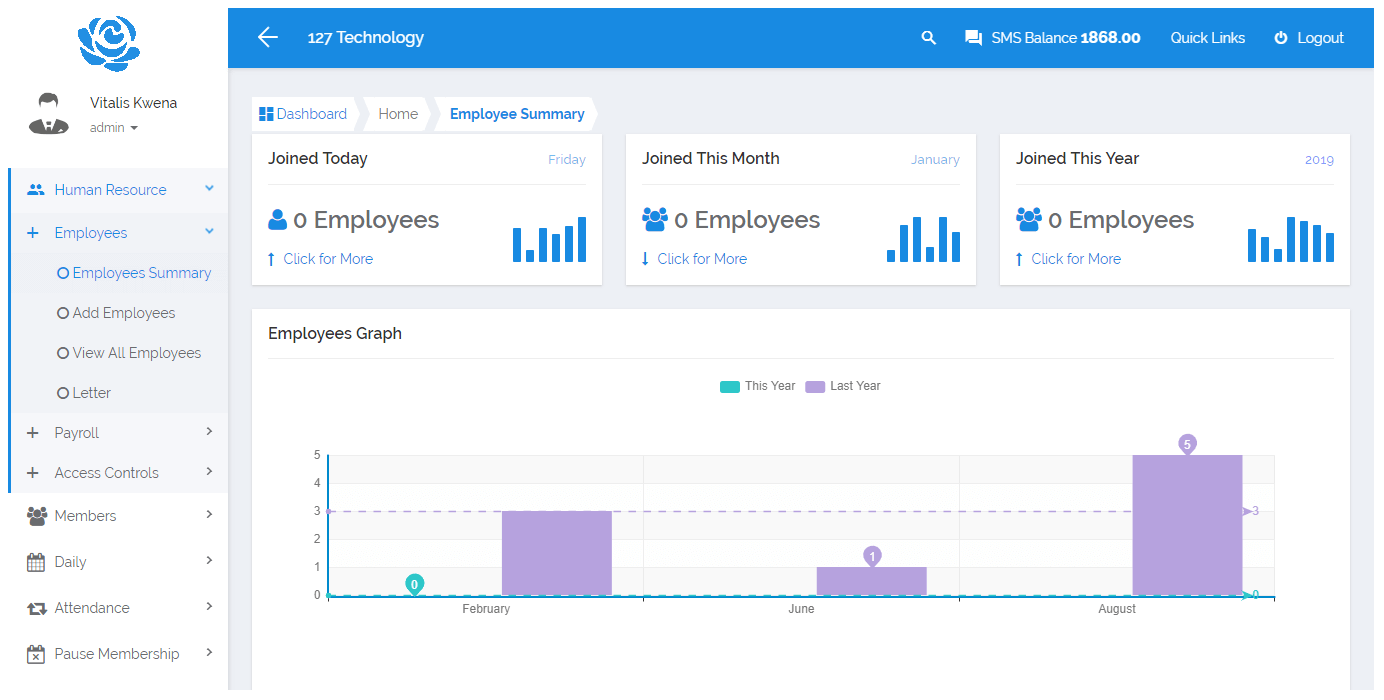Click the Daily calendar icon
Screen dimensions: 1384x700
(x=36, y=562)
